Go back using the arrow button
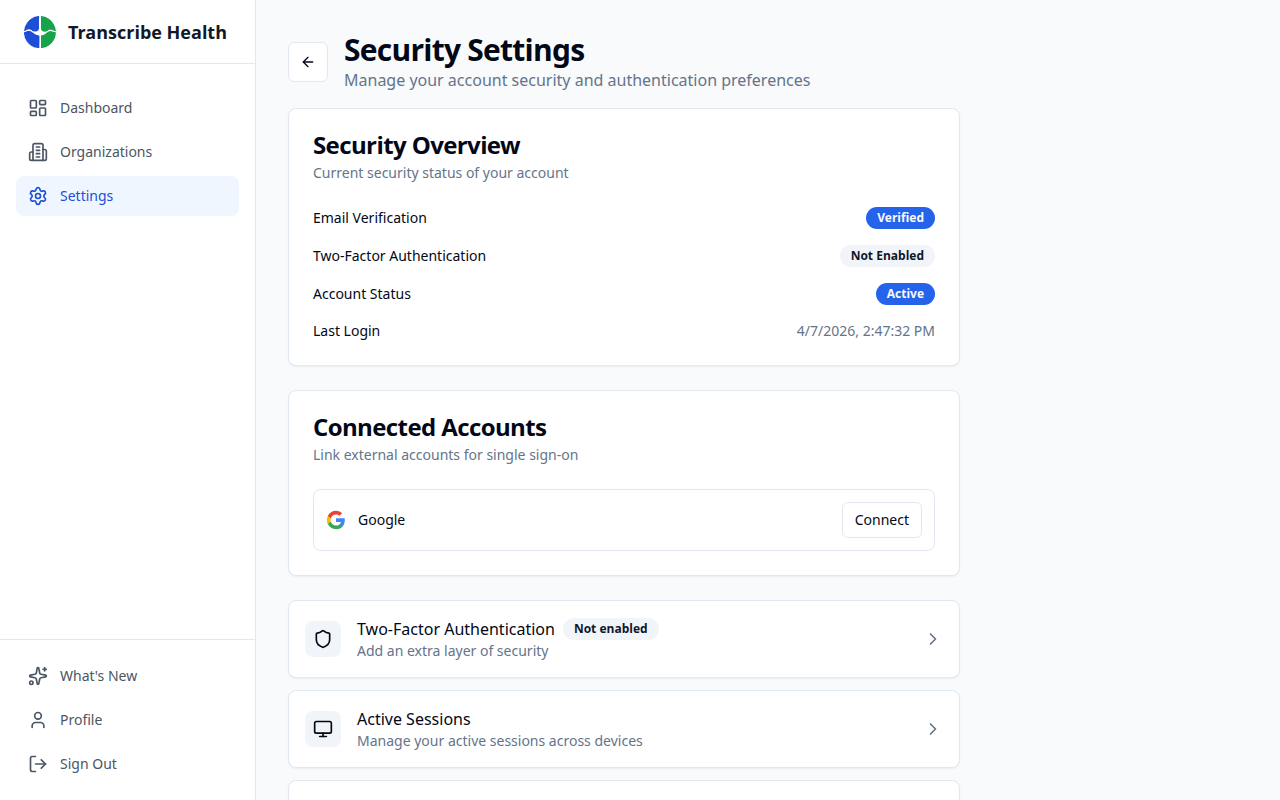 [x=307, y=61]
